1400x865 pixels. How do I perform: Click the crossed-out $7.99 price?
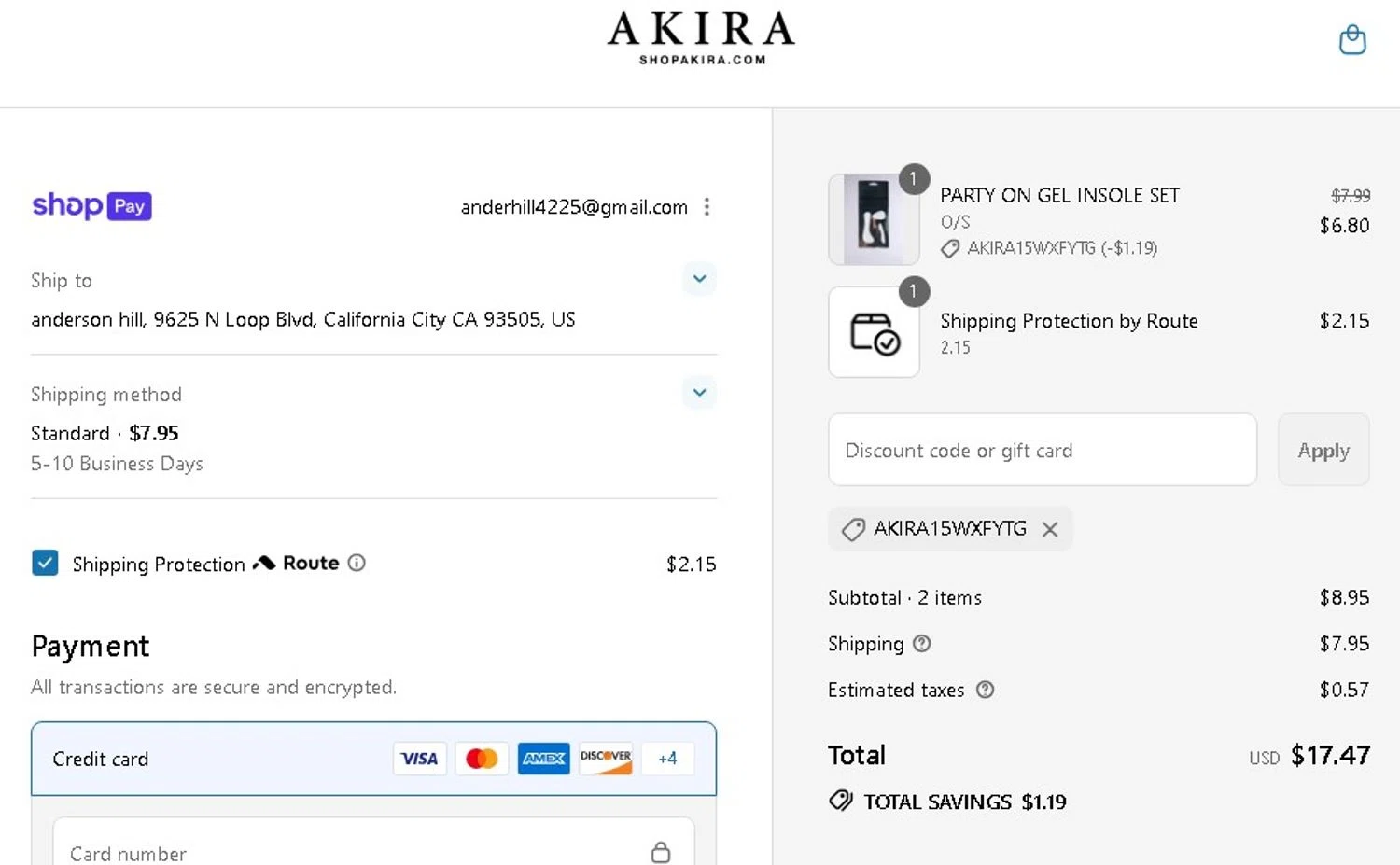coord(1351,195)
